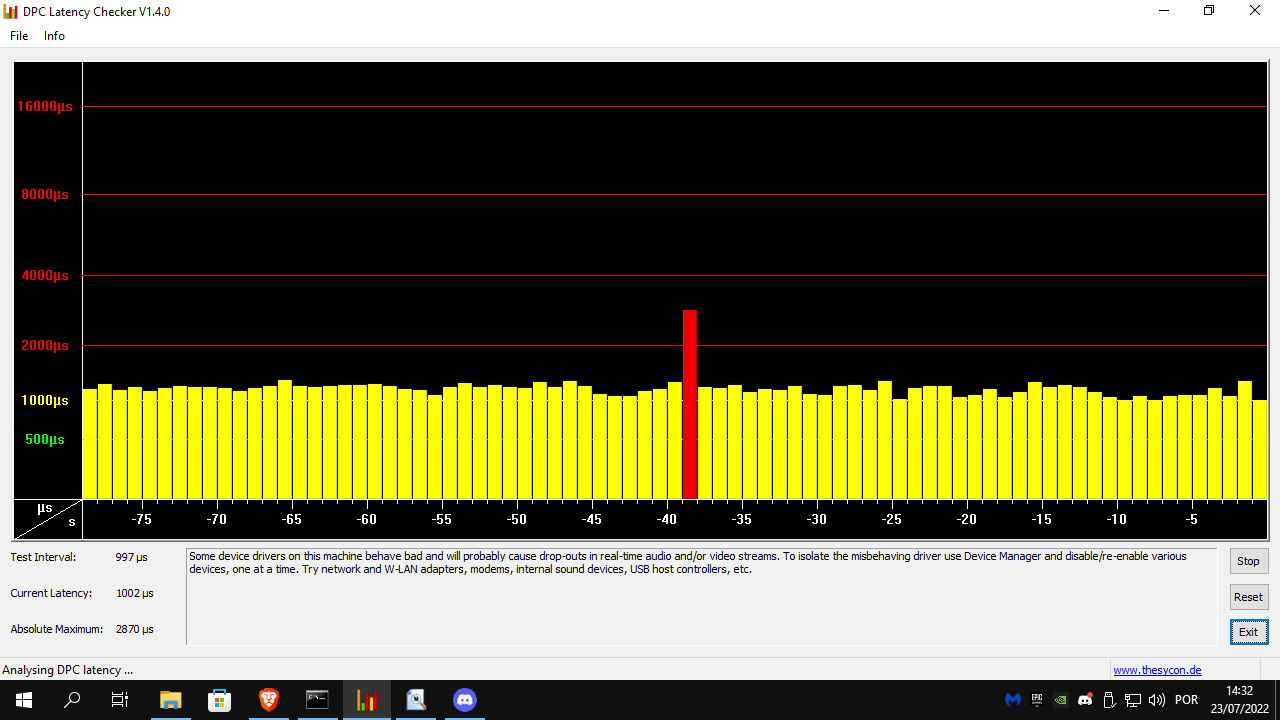Open the Info menu
This screenshot has height=720, width=1280.
(x=54, y=36)
